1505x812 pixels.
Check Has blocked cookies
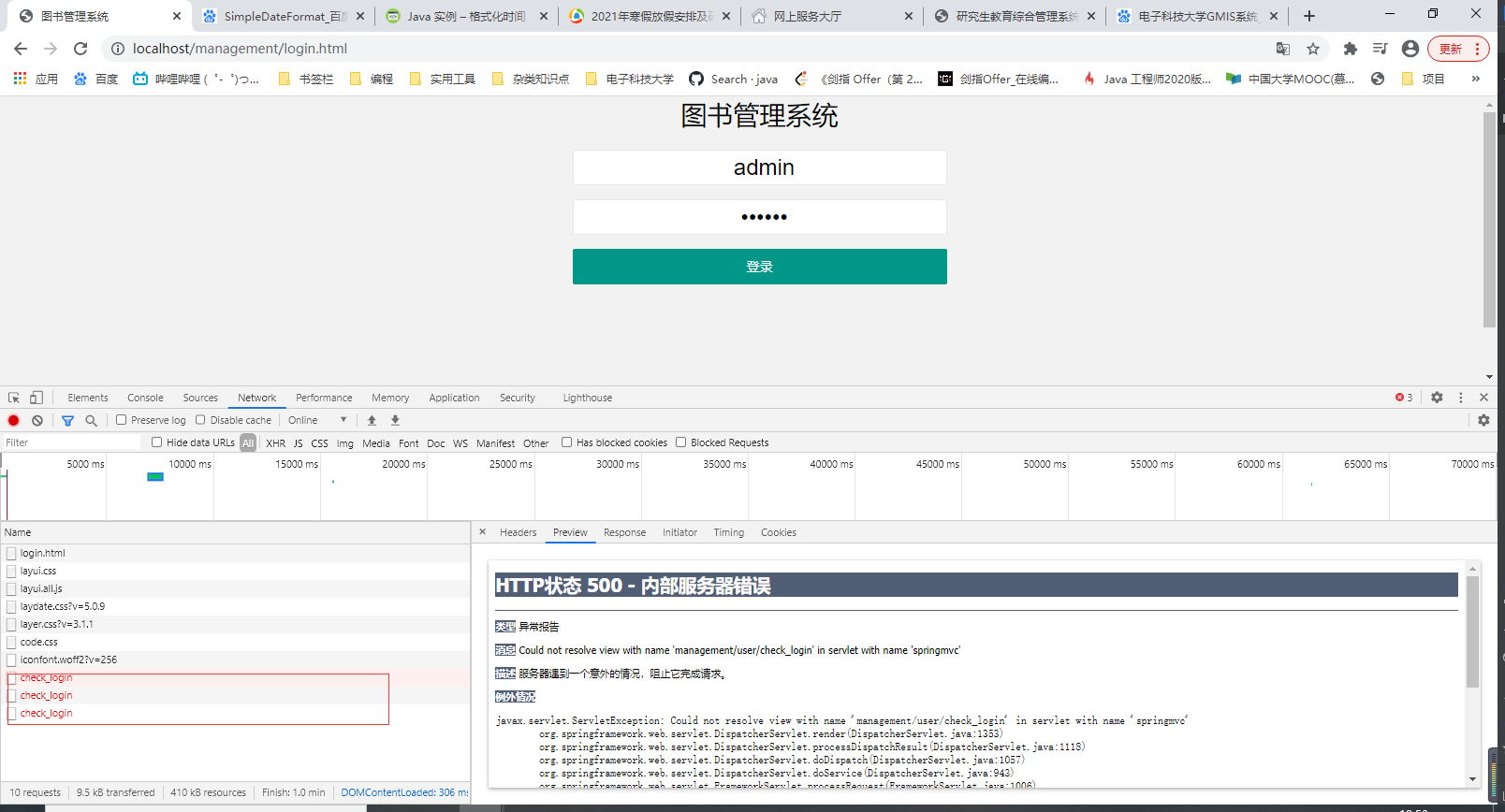[x=567, y=442]
